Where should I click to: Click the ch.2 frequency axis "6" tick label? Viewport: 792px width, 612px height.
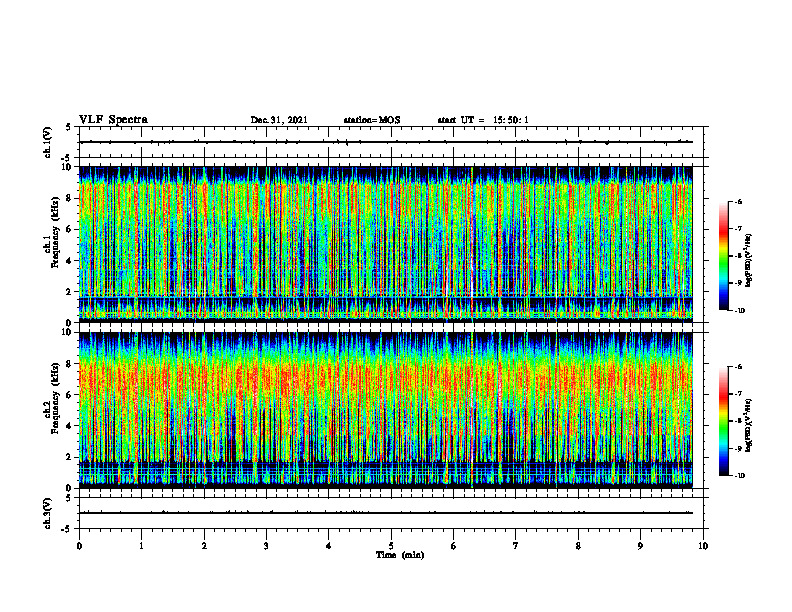pos(70,395)
